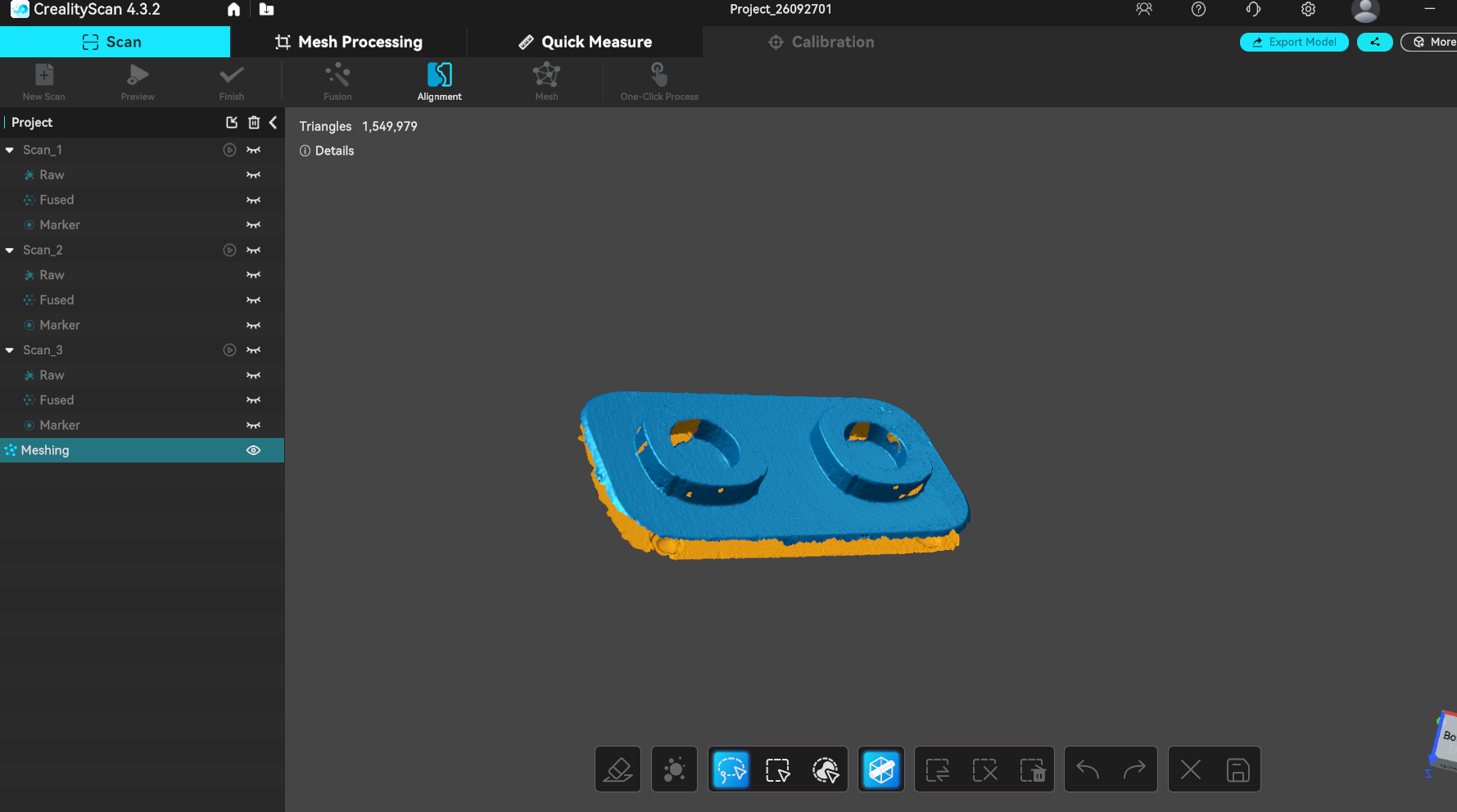Click the delete selection trash icon
The image size is (1457, 812).
(1032, 769)
